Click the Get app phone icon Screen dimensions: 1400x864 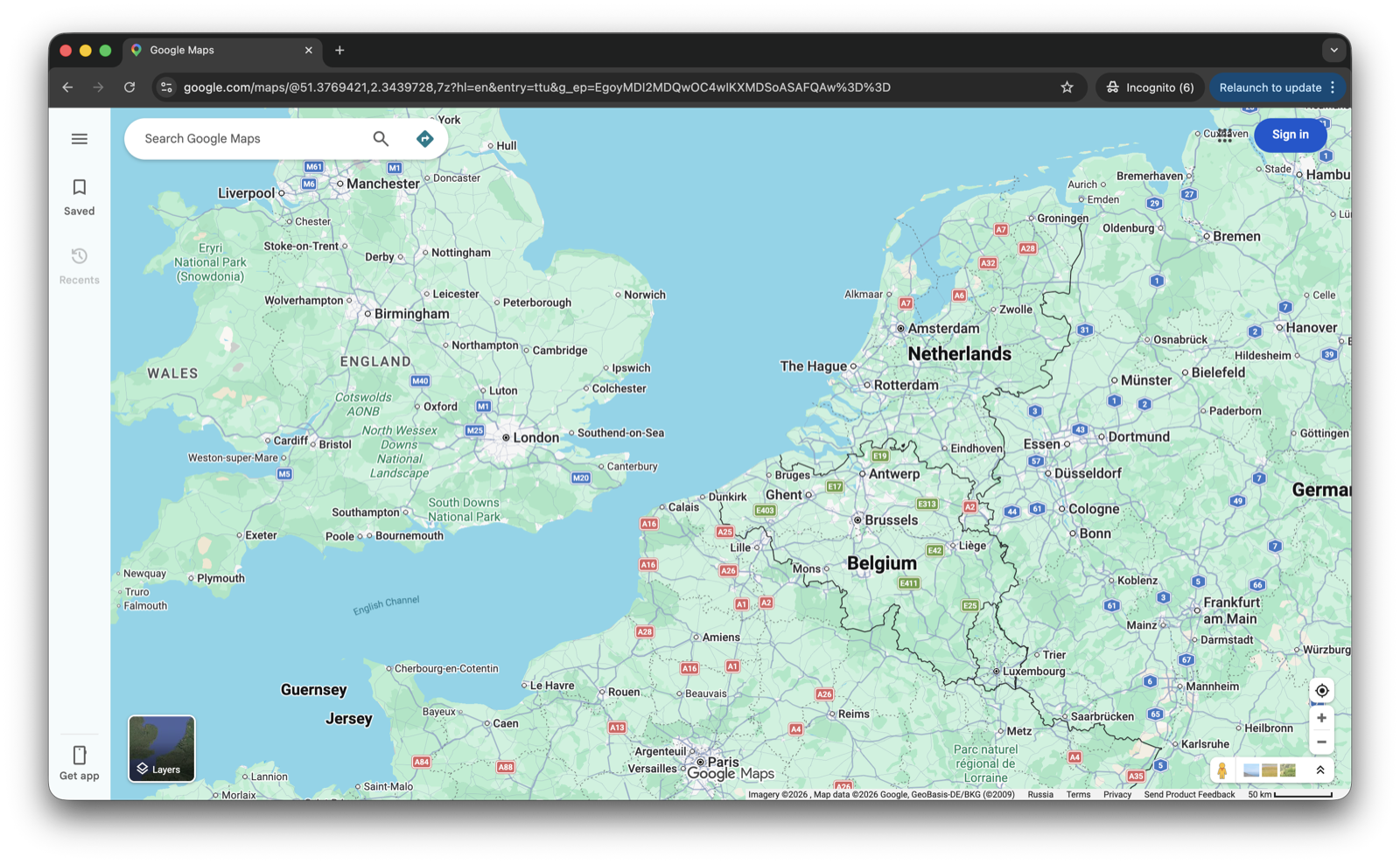pyautogui.click(x=80, y=755)
